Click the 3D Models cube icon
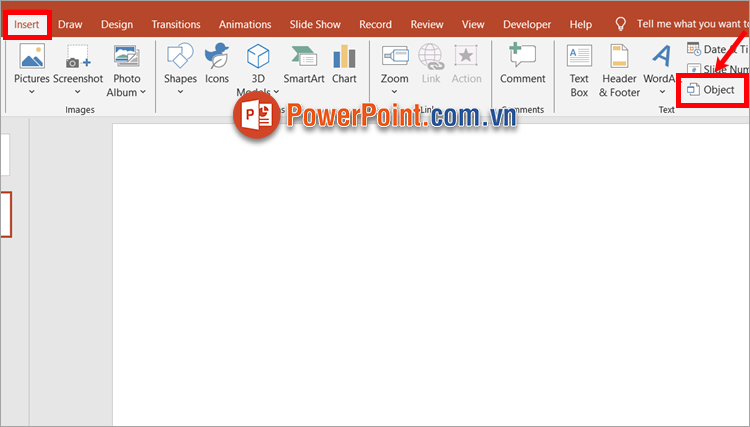The height and width of the screenshot is (427, 750). point(258,56)
